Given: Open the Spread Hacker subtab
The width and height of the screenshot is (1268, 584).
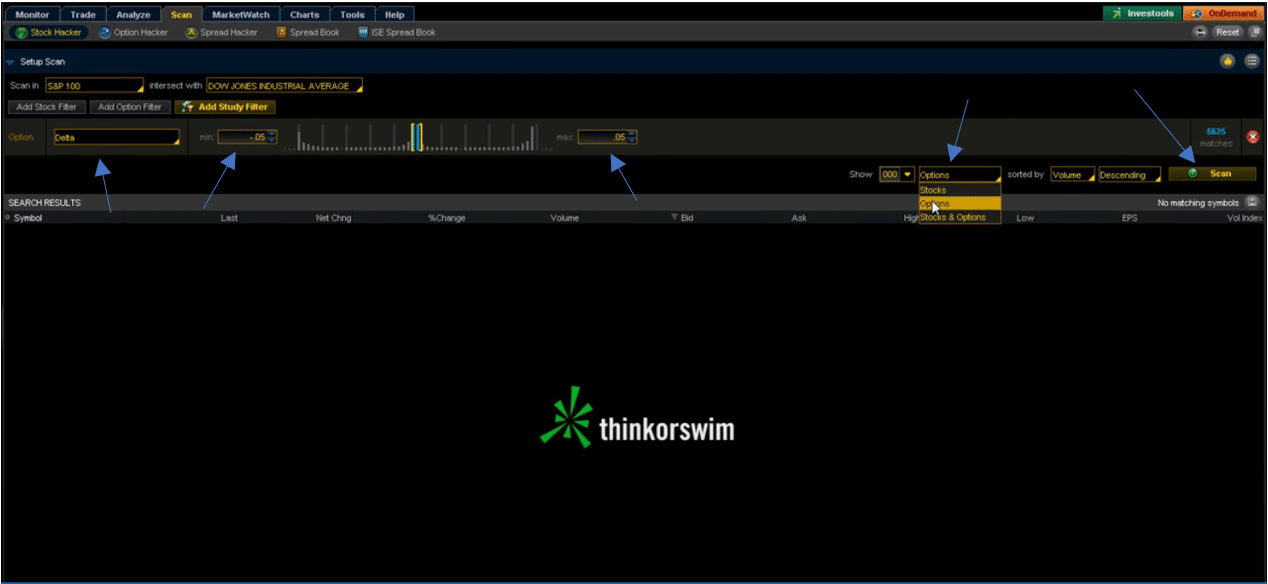Looking at the screenshot, I should 221,32.
